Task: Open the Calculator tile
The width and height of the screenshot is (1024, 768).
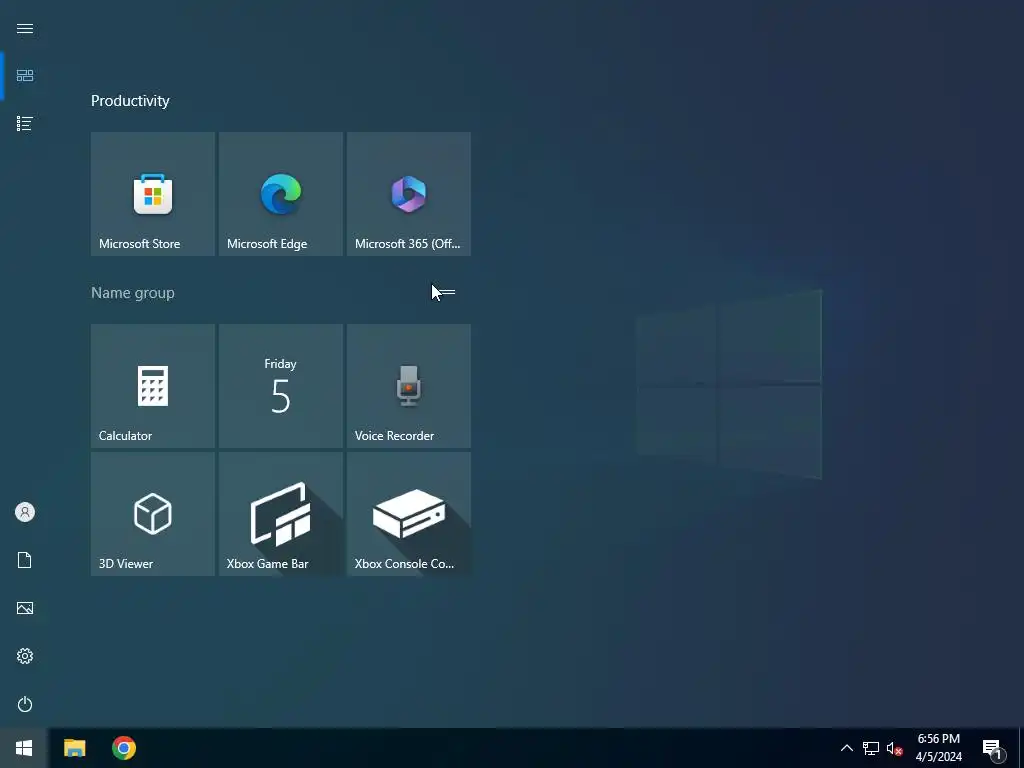Action: [153, 386]
